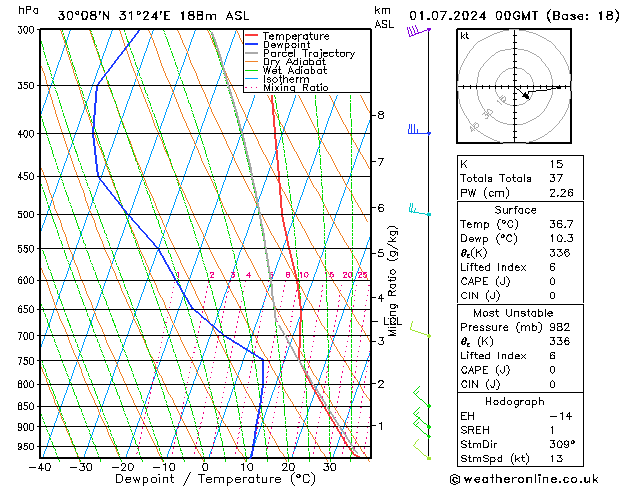Click the 300 hPa pressure label
This screenshot has height=486, width=629.
(28, 30)
